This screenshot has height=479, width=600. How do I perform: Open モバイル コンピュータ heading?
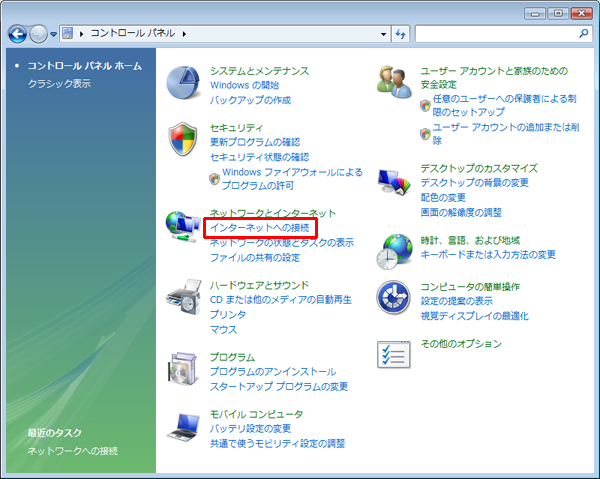(256, 414)
